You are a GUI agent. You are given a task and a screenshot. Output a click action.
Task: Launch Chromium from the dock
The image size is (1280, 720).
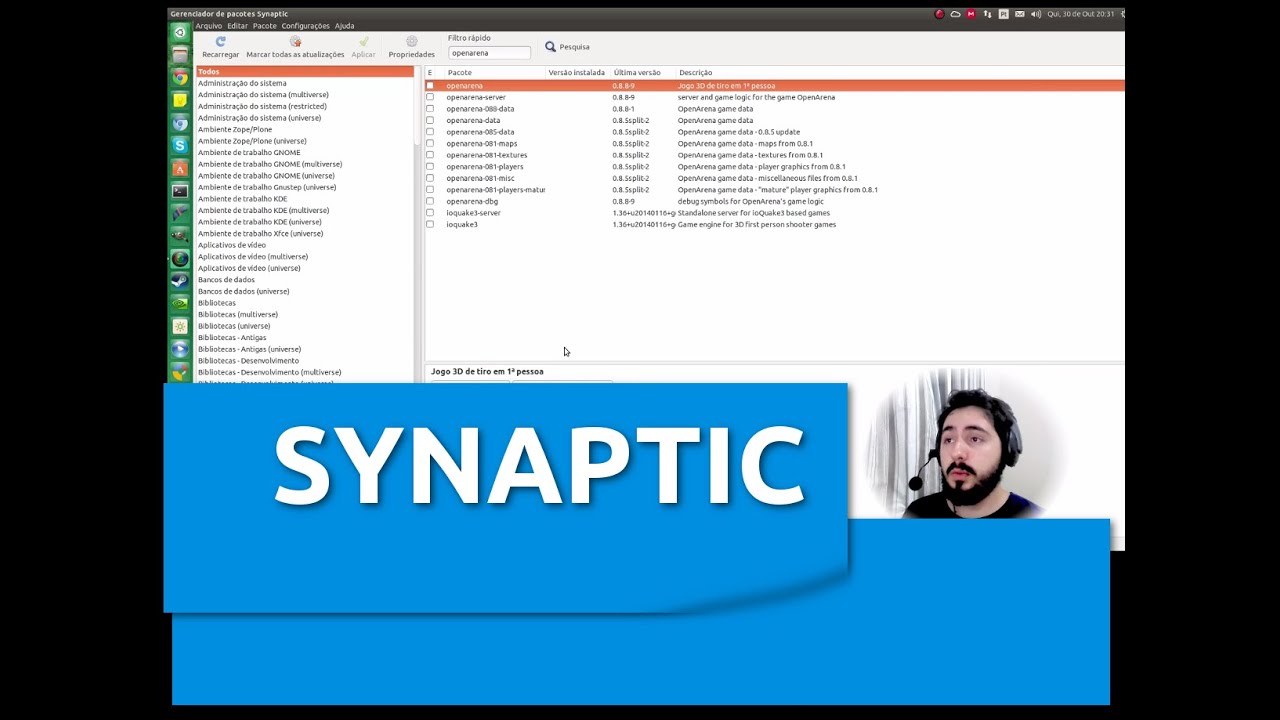click(180, 124)
